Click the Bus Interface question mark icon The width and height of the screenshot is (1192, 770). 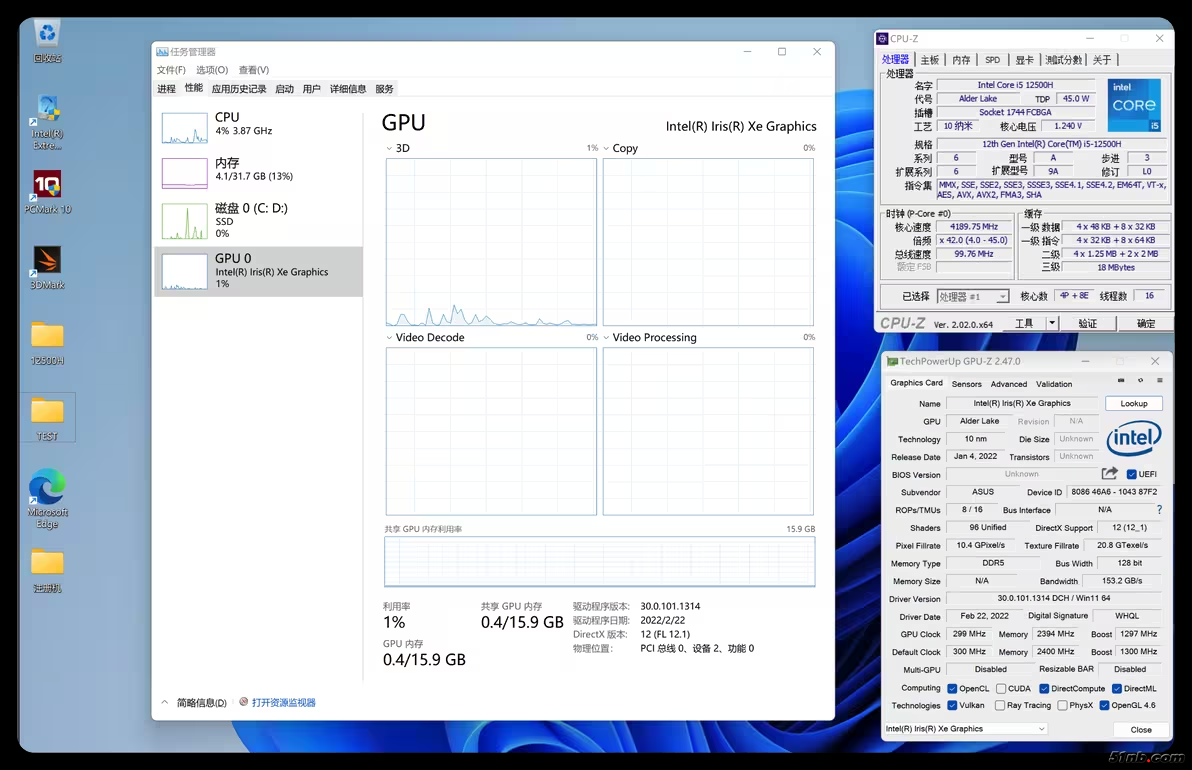(1159, 510)
